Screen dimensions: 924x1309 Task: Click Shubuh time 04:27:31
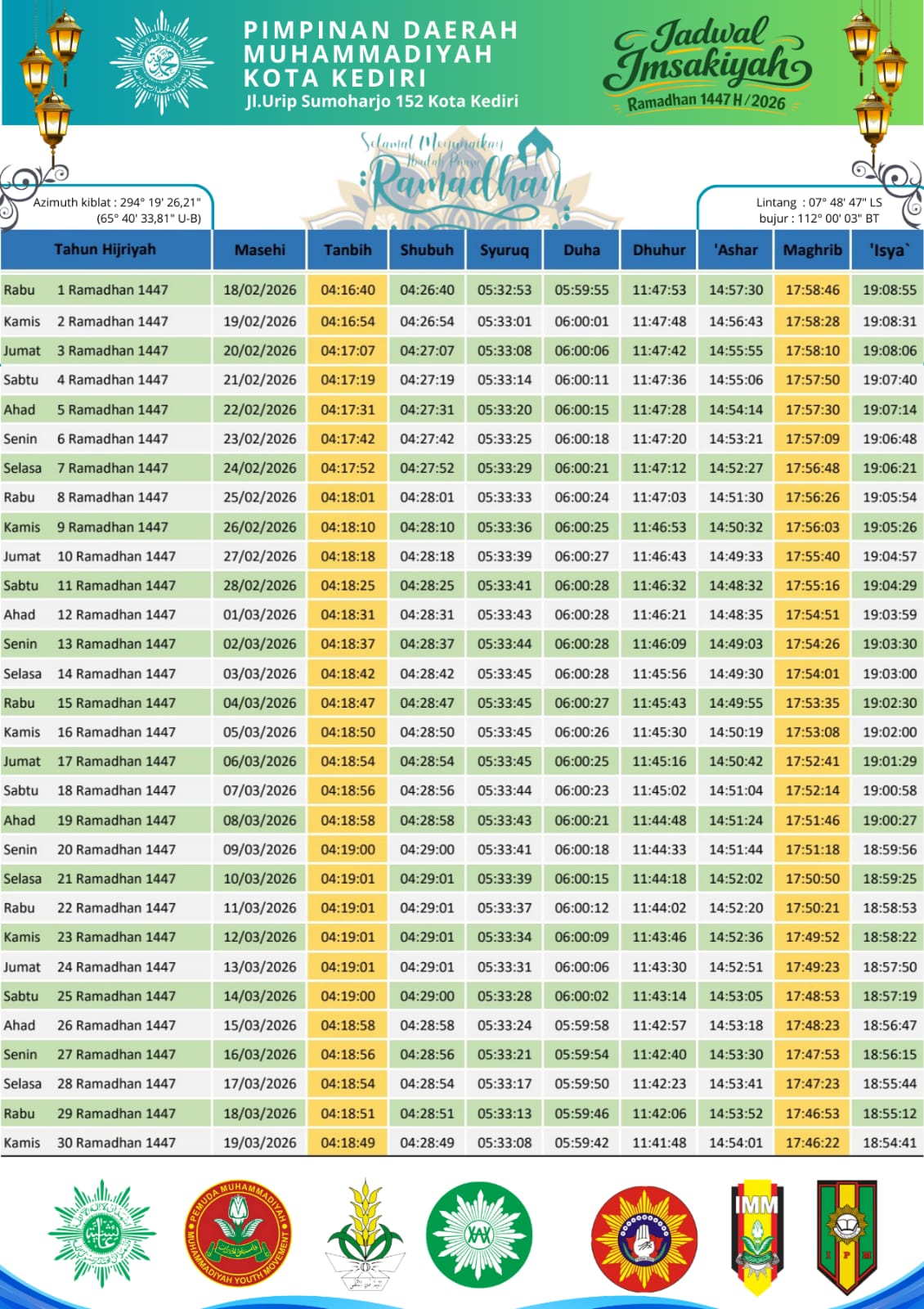[427, 410]
